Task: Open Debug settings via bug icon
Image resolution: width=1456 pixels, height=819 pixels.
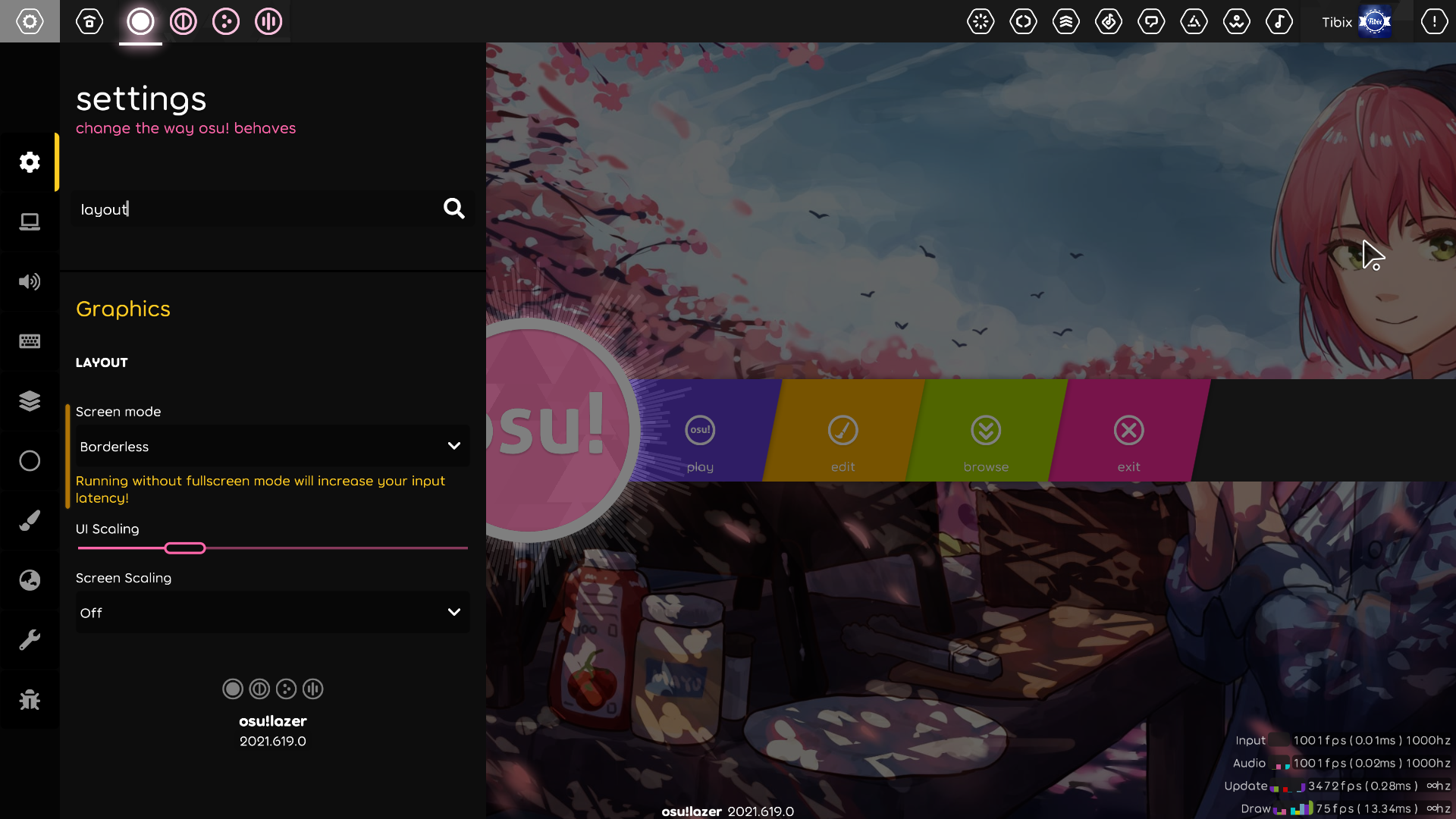Action: pyautogui.click(x=30, y=699)
